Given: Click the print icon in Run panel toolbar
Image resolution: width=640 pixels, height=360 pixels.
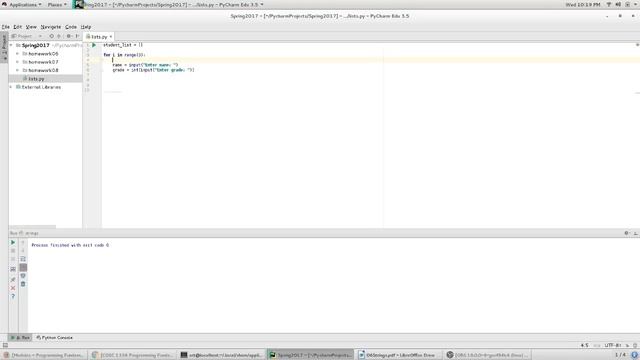Looking at the screenshot, I should click(23, 276).
